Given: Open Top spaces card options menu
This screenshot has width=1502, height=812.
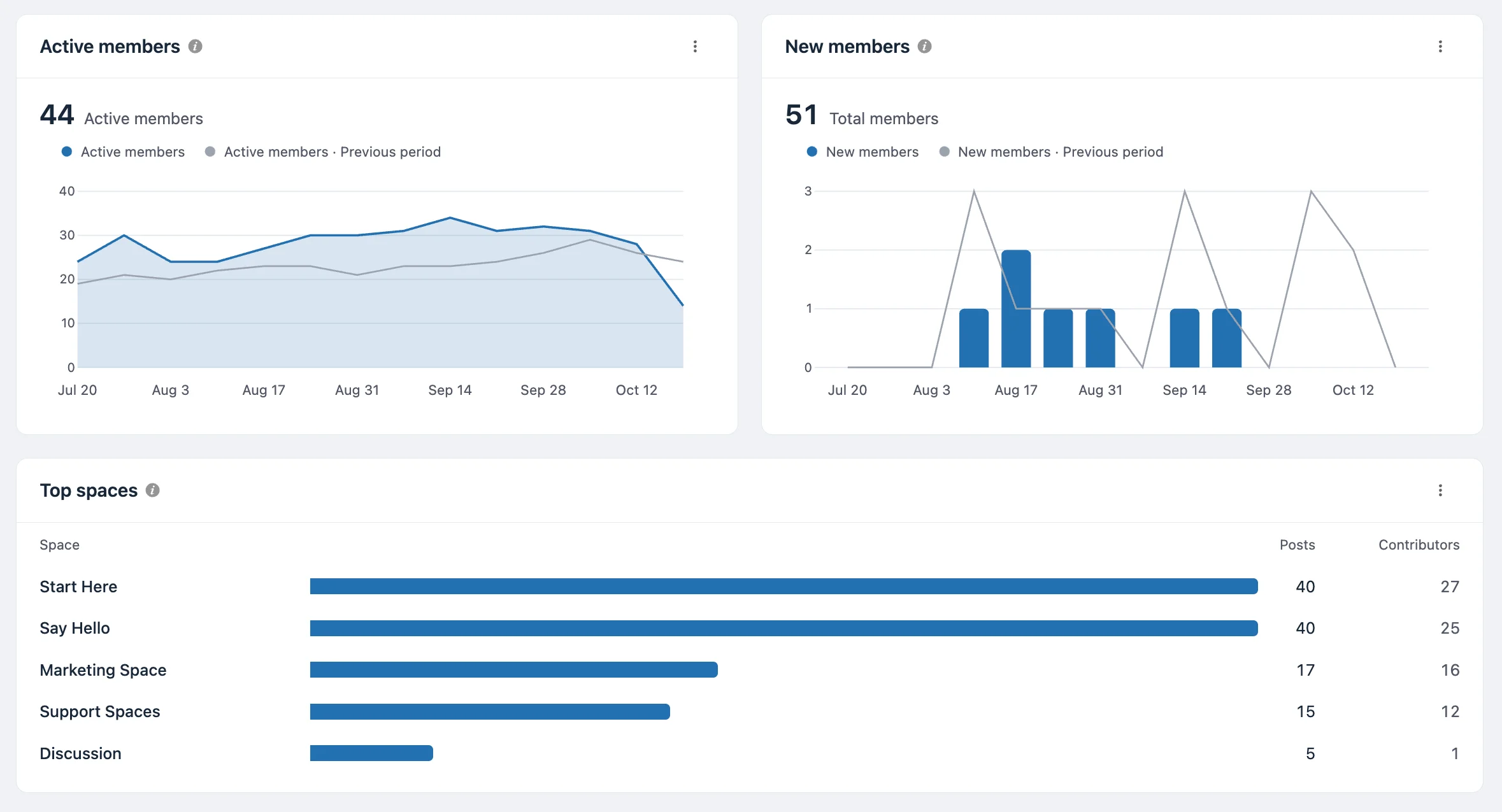Looking at the screenshot, I should coord(1440,490).
